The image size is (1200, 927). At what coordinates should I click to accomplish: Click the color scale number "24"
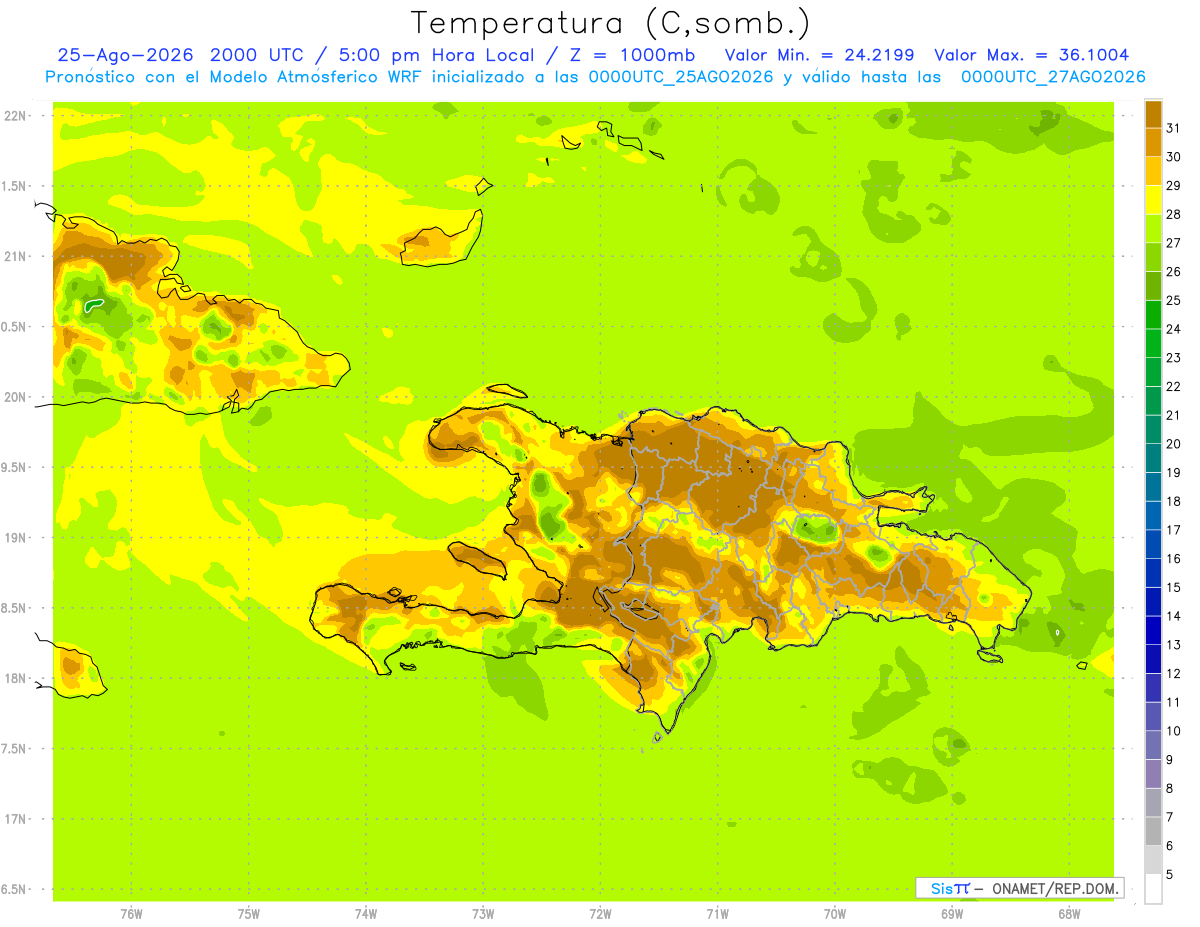[x=1174, y=329]
